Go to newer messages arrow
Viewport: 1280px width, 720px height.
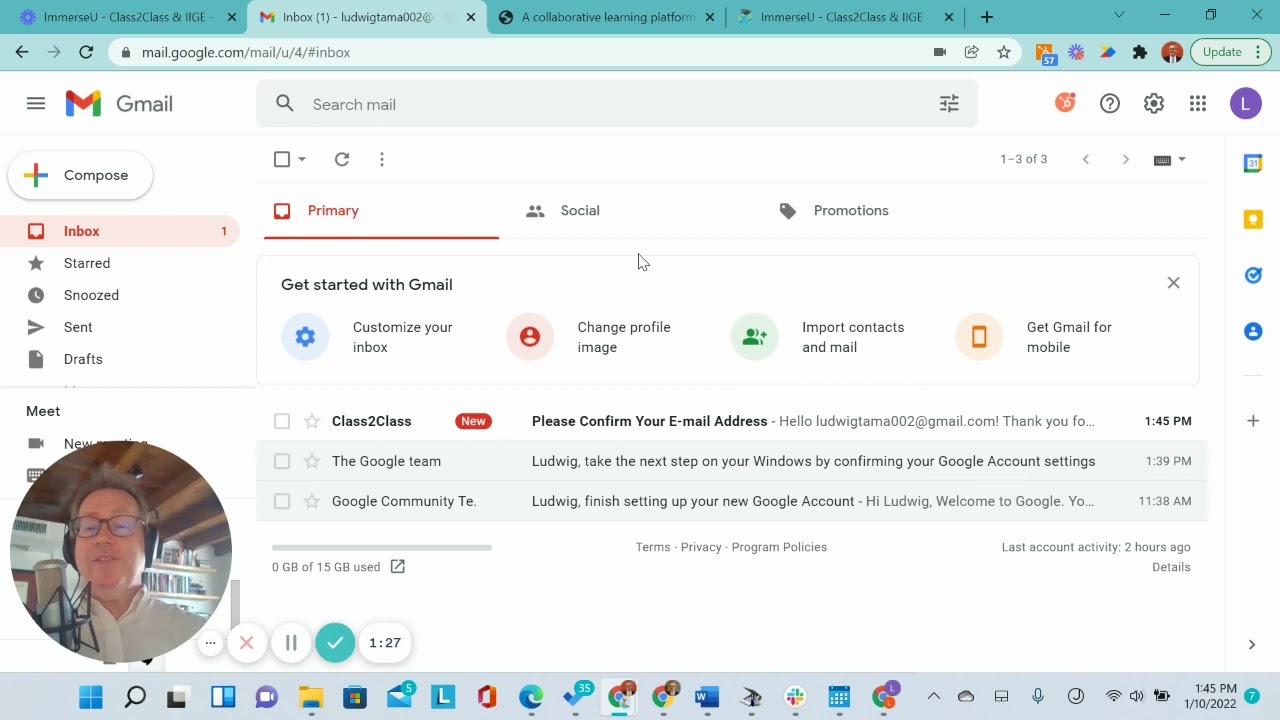coord(1086,159)
